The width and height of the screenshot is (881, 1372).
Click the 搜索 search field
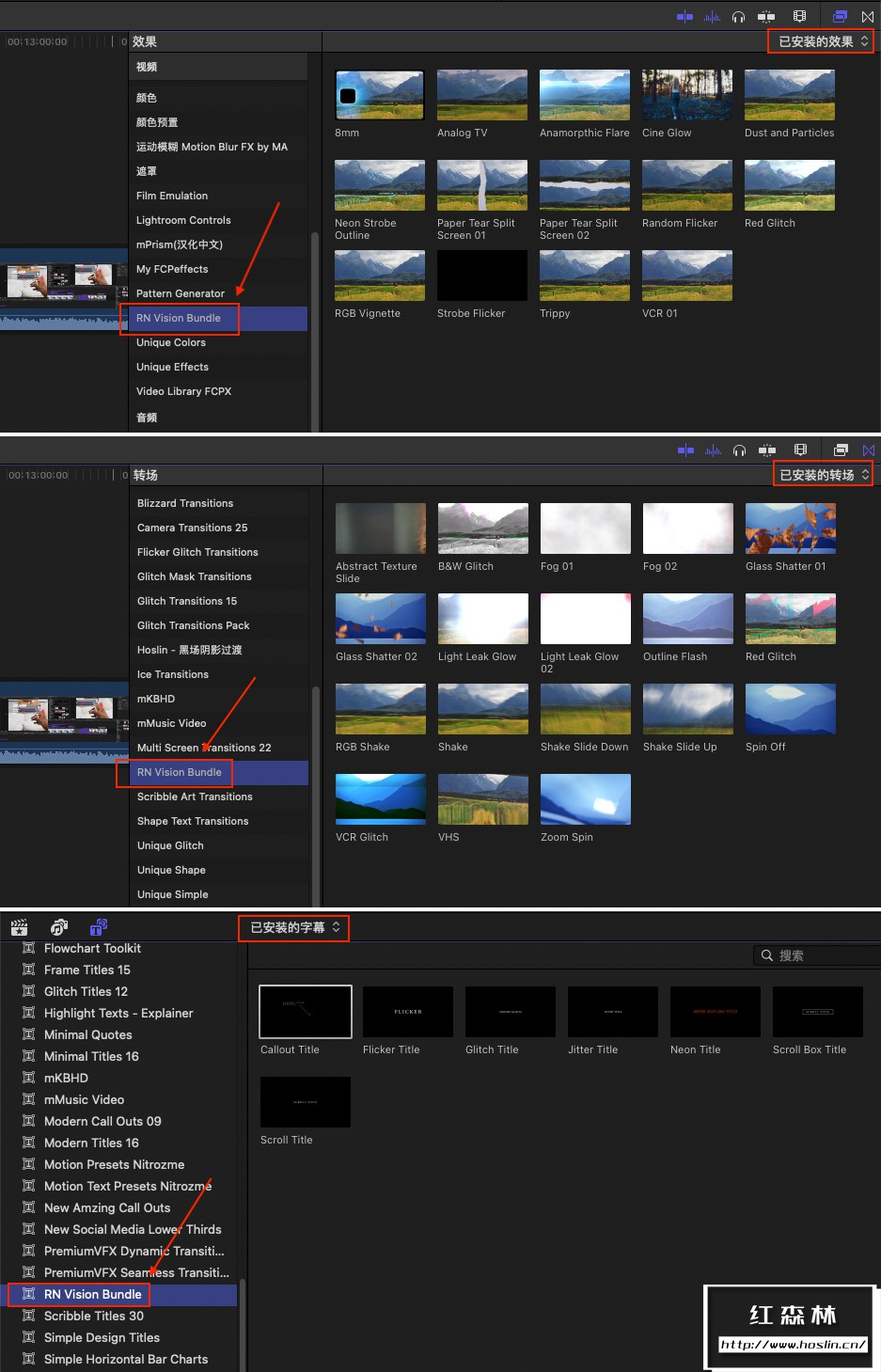(816, 955)
